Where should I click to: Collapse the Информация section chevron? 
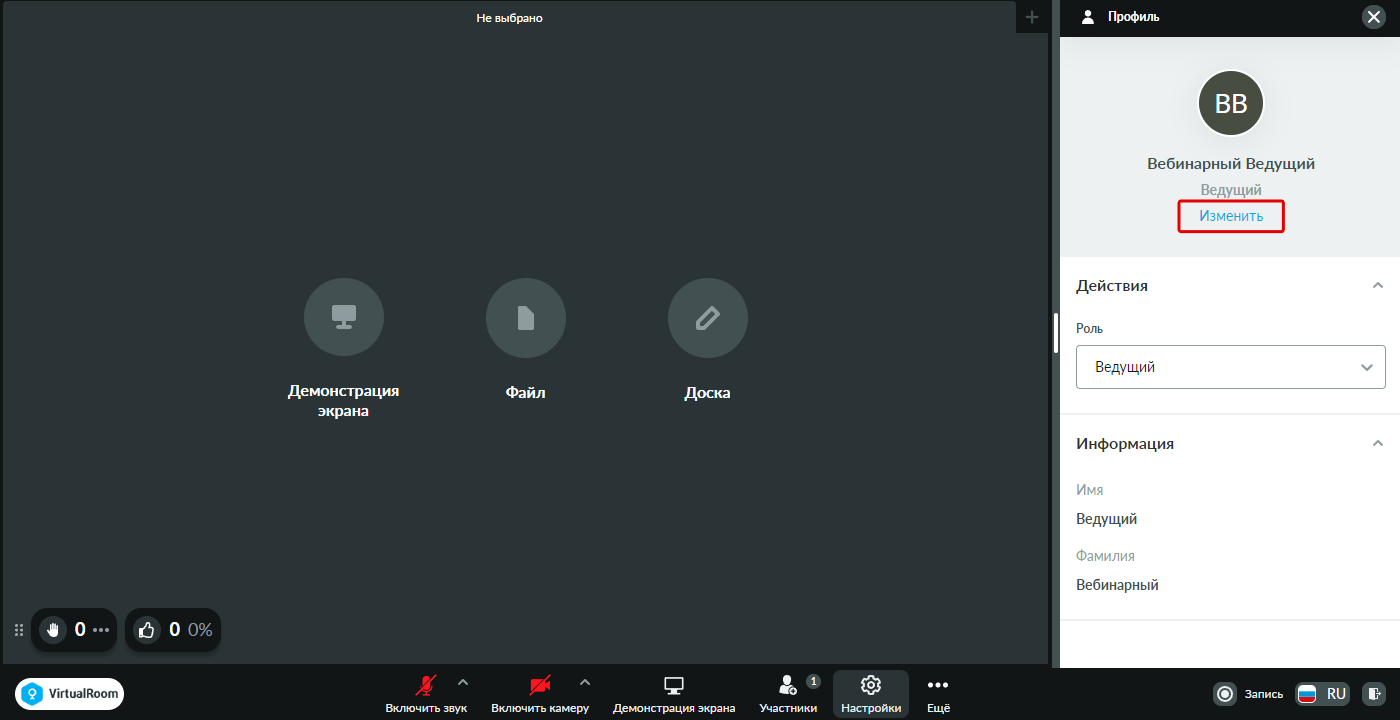[x=1378, y=443]
